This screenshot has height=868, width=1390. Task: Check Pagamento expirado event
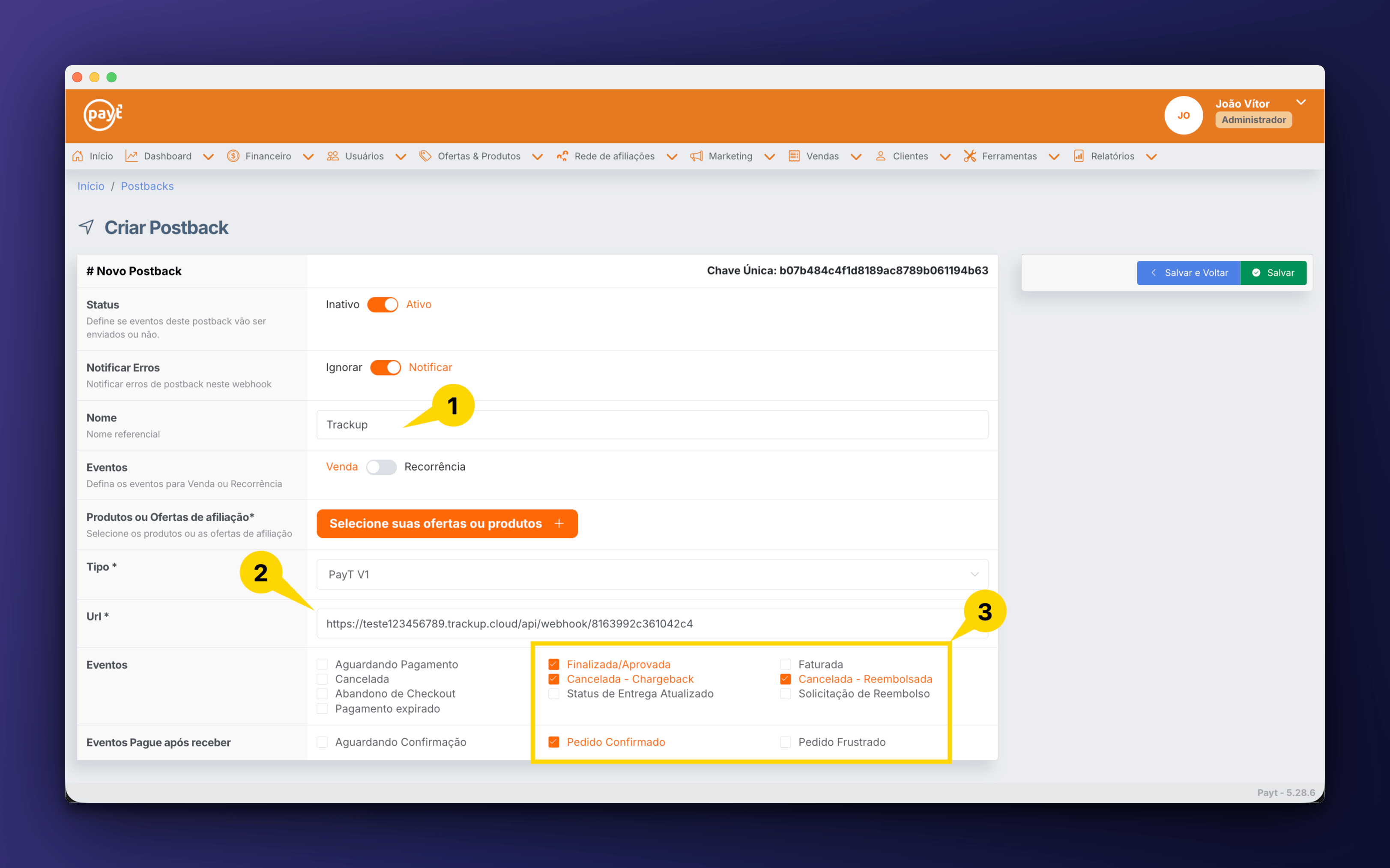[322, 708]
